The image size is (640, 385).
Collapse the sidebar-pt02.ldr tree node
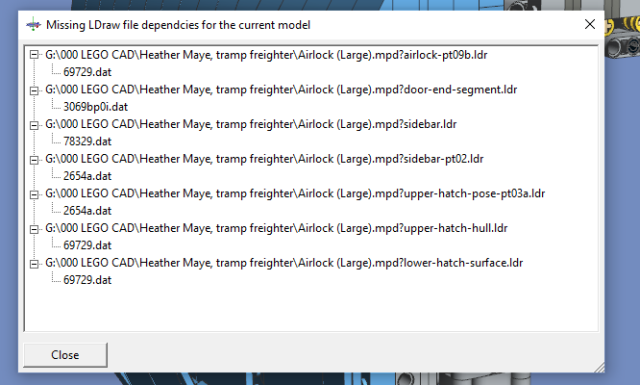(x=34, y=160)
